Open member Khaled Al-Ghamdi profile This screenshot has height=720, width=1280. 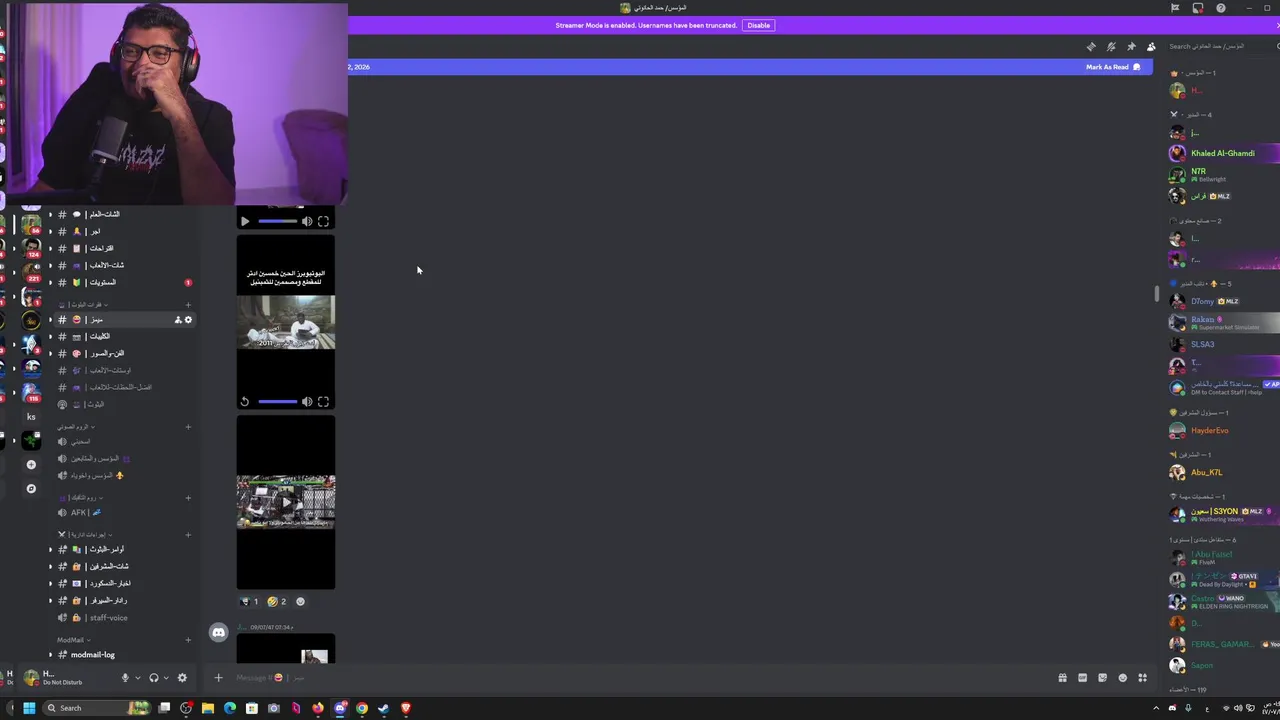[x=1222, y=153]
